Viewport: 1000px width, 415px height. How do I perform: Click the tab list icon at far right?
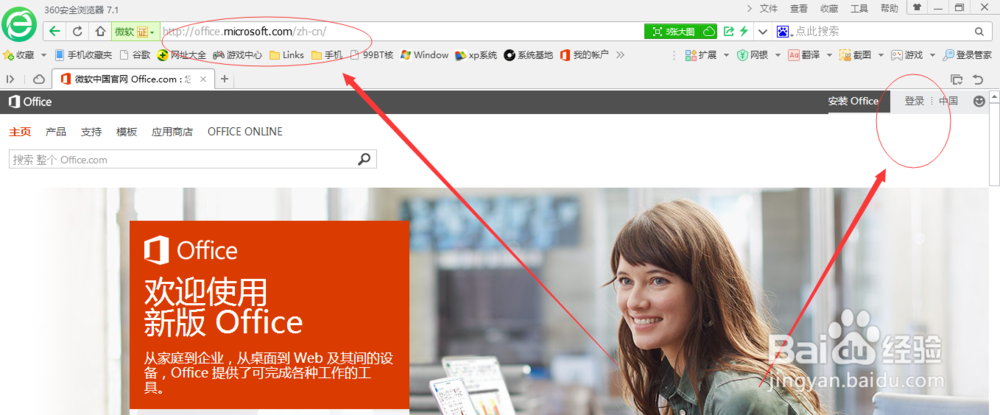click(x=956, y=79)
